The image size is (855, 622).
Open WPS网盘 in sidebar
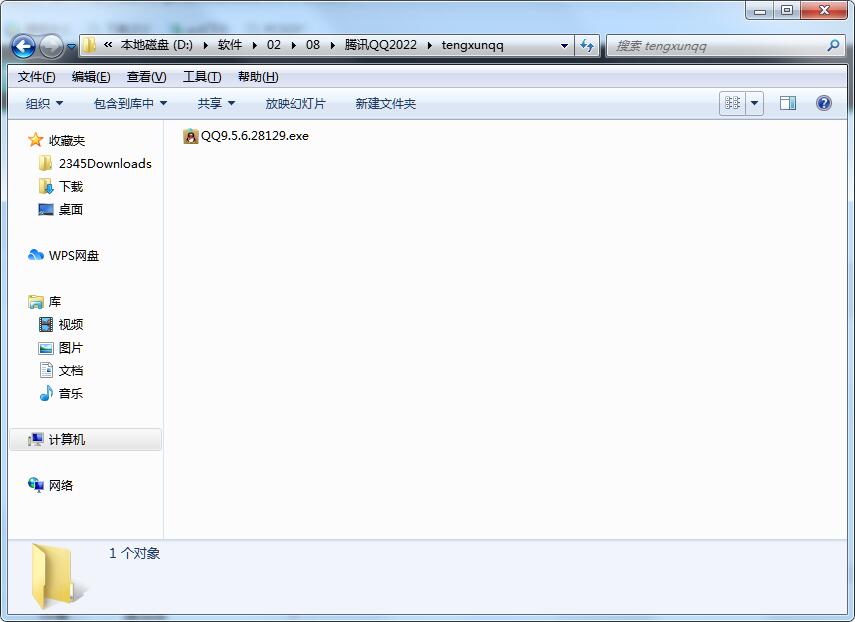(x=74, y=256)
